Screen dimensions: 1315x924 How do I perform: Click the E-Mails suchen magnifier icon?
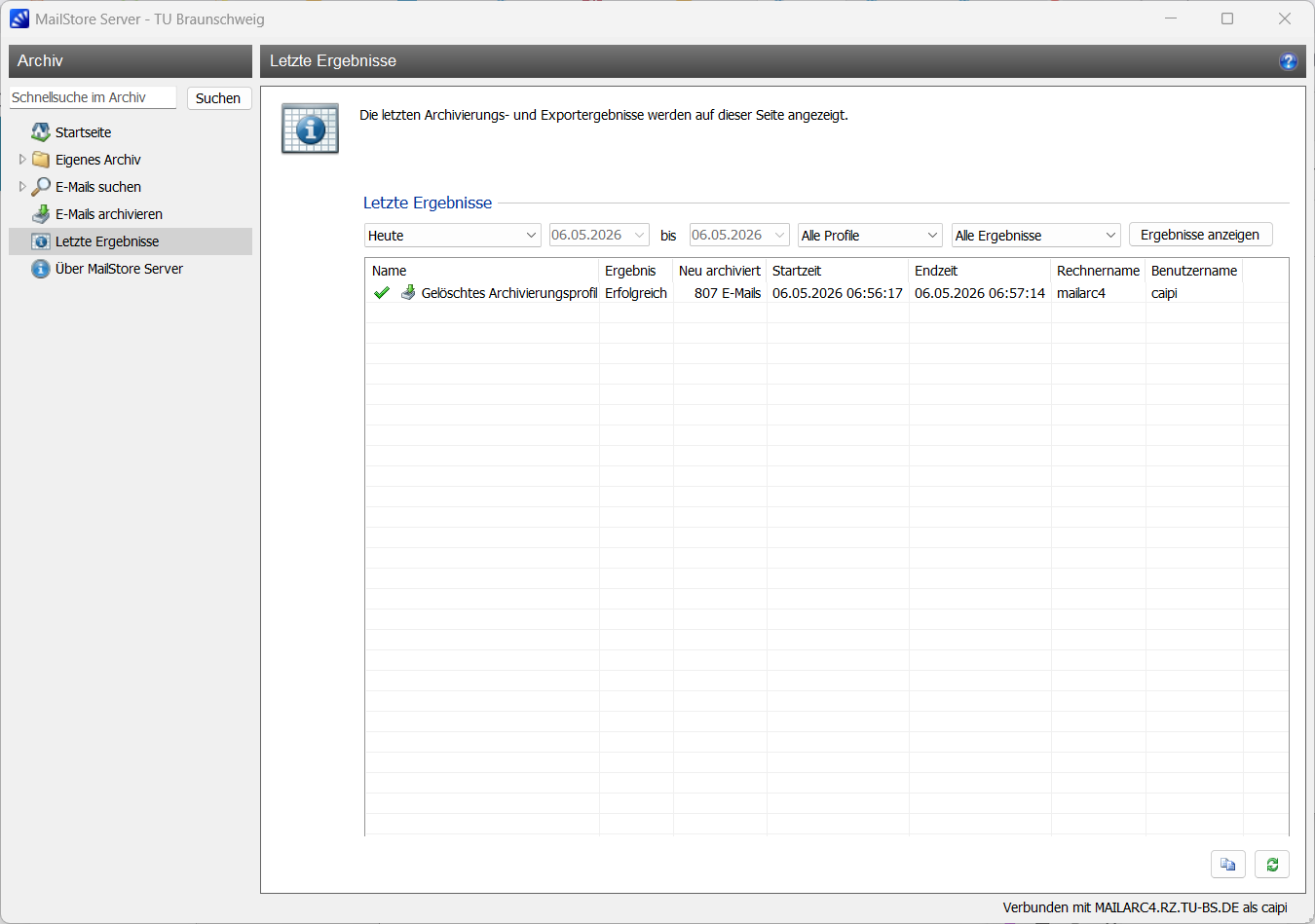coord(41,187)
